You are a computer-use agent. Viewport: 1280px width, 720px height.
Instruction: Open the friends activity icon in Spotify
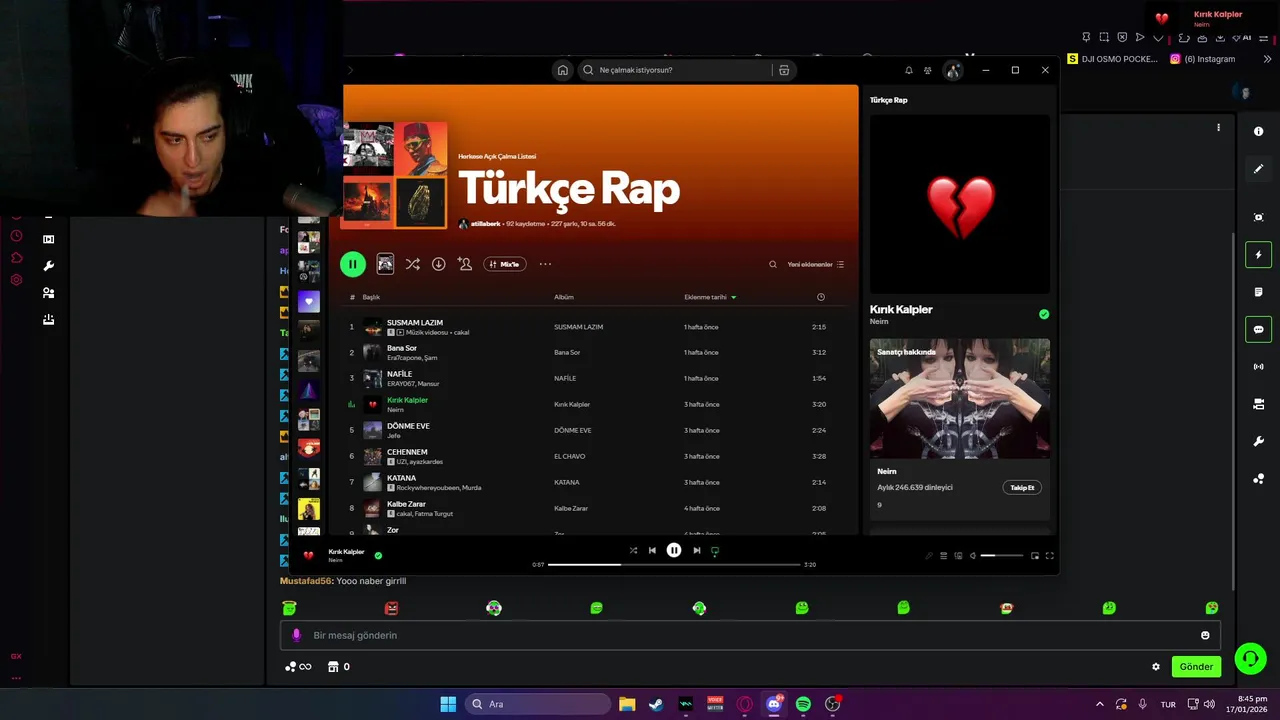click(x=928, y=70)
